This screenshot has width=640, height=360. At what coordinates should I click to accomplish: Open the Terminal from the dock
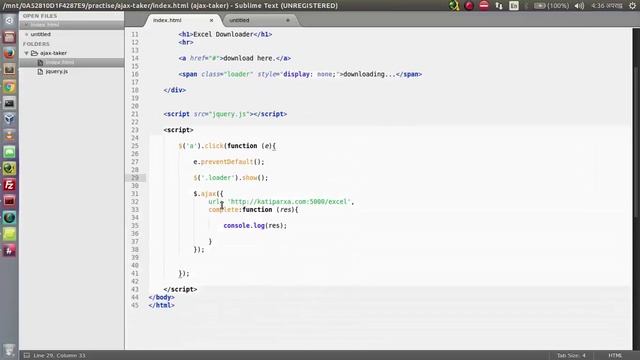(9, 103)
